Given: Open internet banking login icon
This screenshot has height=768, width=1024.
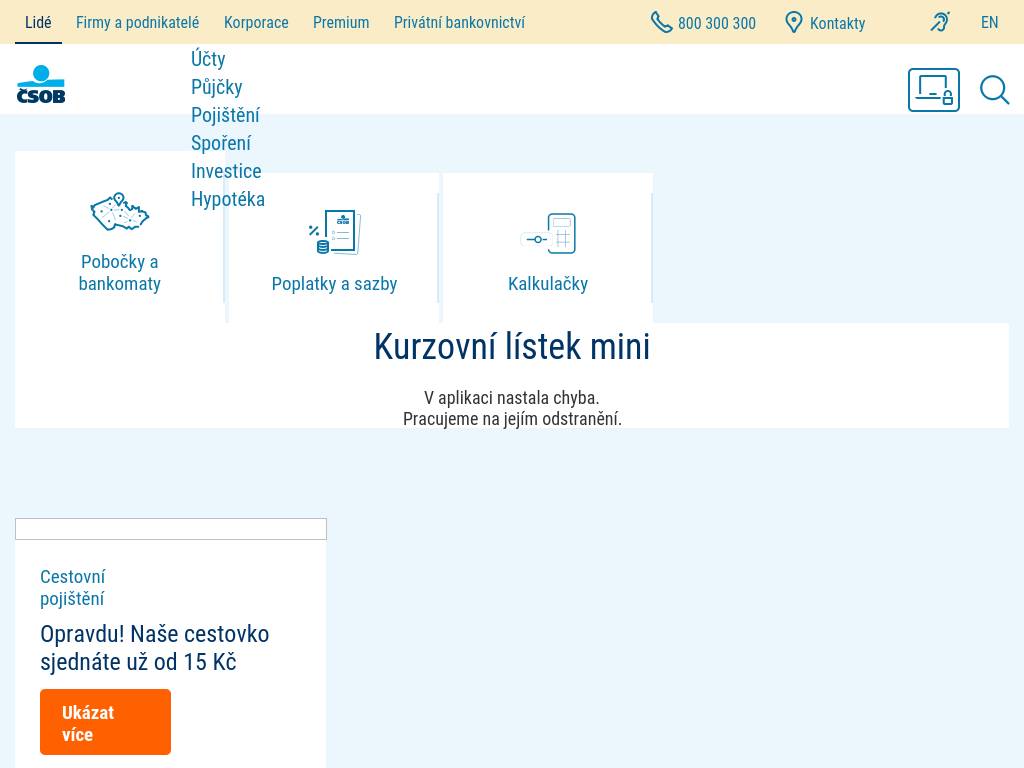Looking at the screenshot, I should 933,90.
